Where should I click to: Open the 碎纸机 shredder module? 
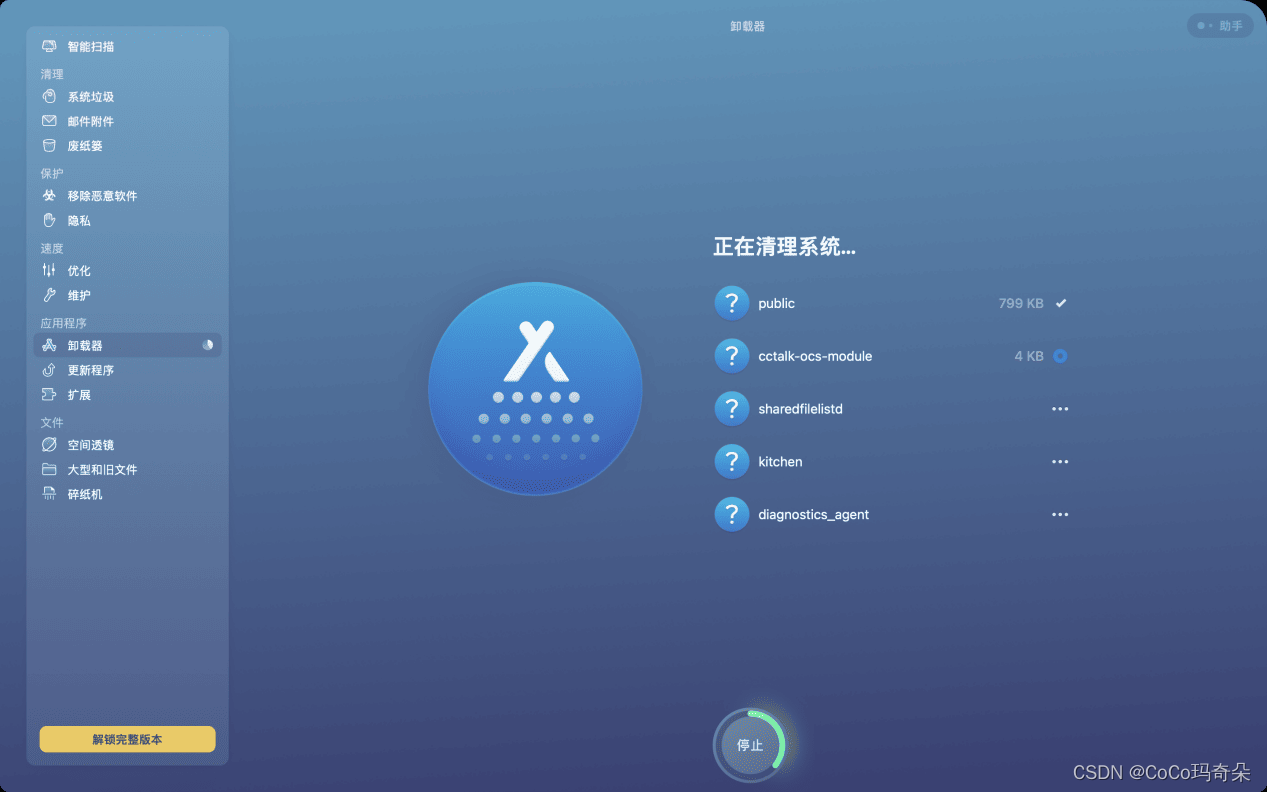[x=128, y=494]
